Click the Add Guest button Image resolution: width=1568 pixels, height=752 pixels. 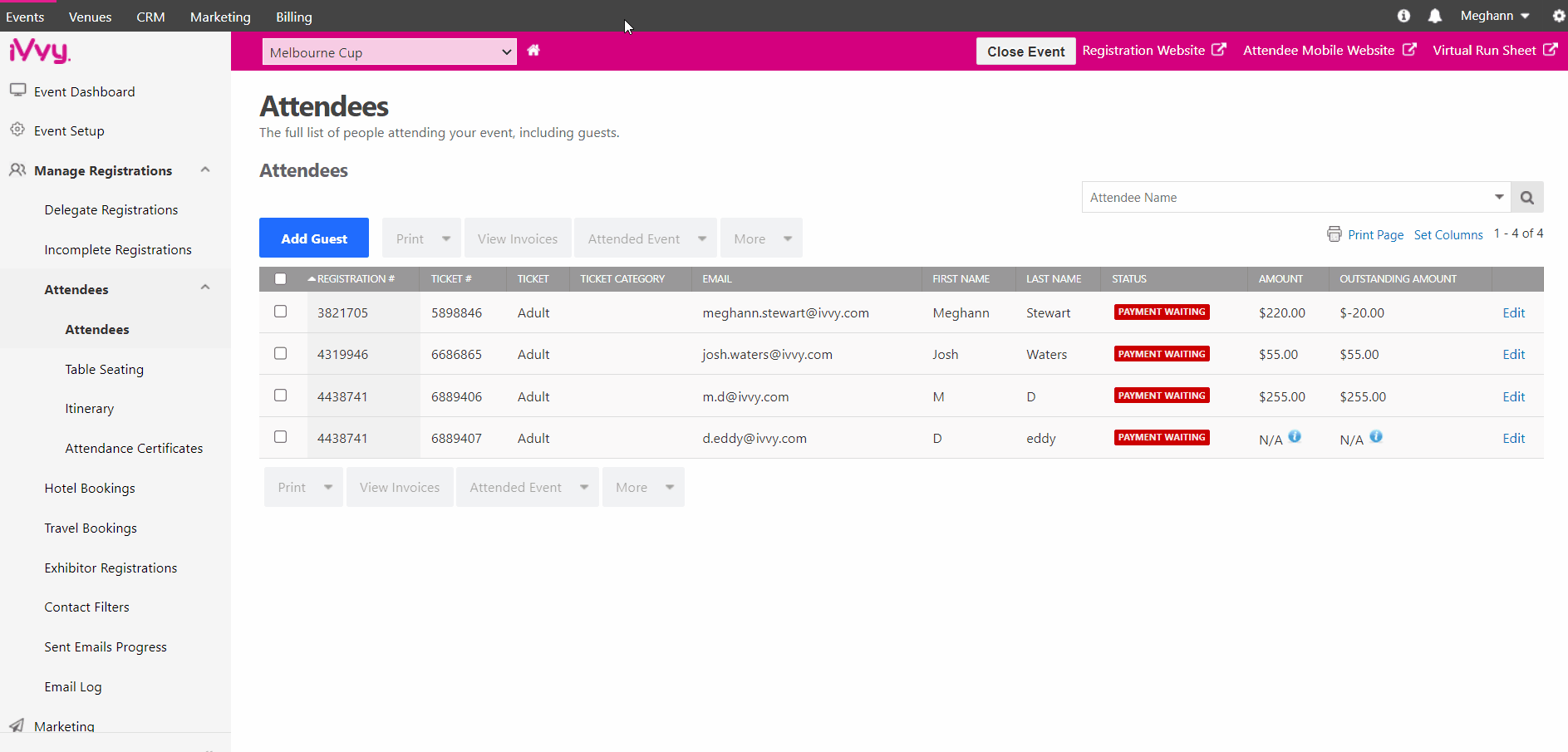pos(314,238)
